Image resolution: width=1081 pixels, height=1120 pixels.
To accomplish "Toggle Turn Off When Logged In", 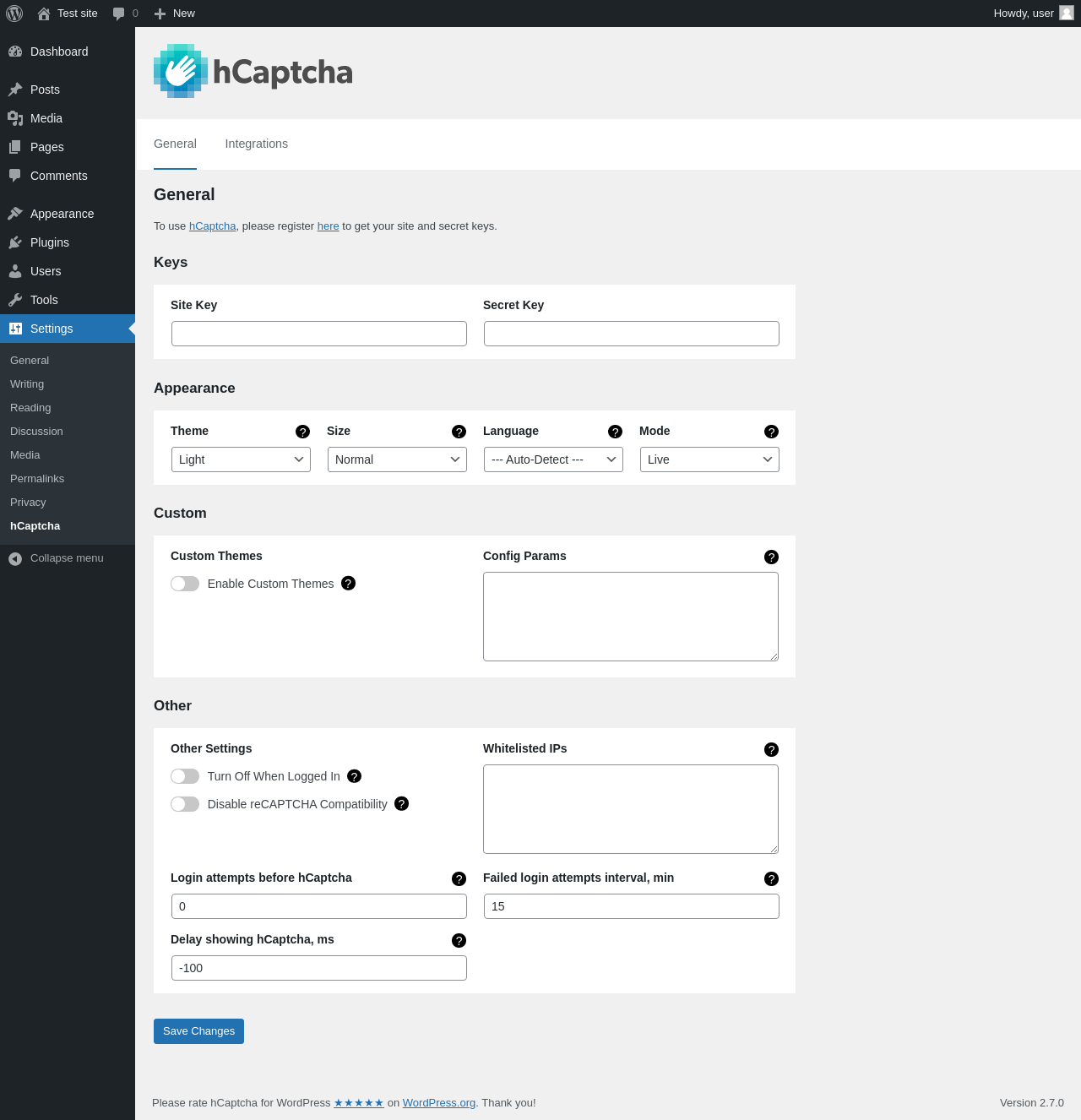I will point(185,776).
